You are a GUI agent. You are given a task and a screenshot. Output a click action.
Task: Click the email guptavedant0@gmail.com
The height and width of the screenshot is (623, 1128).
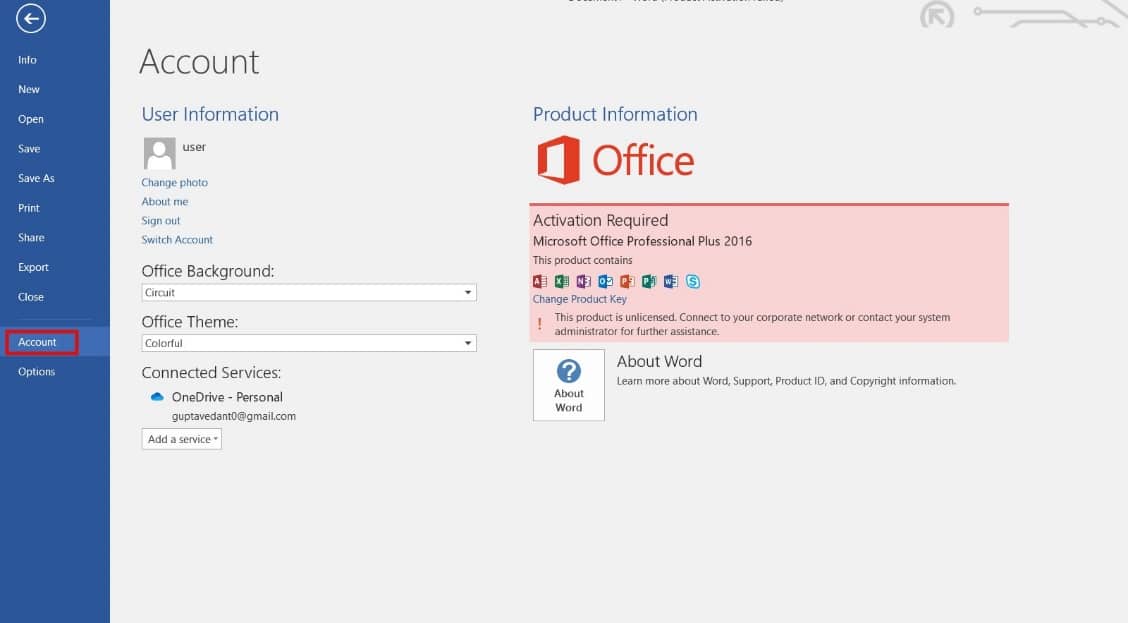[x=234, y=416]
